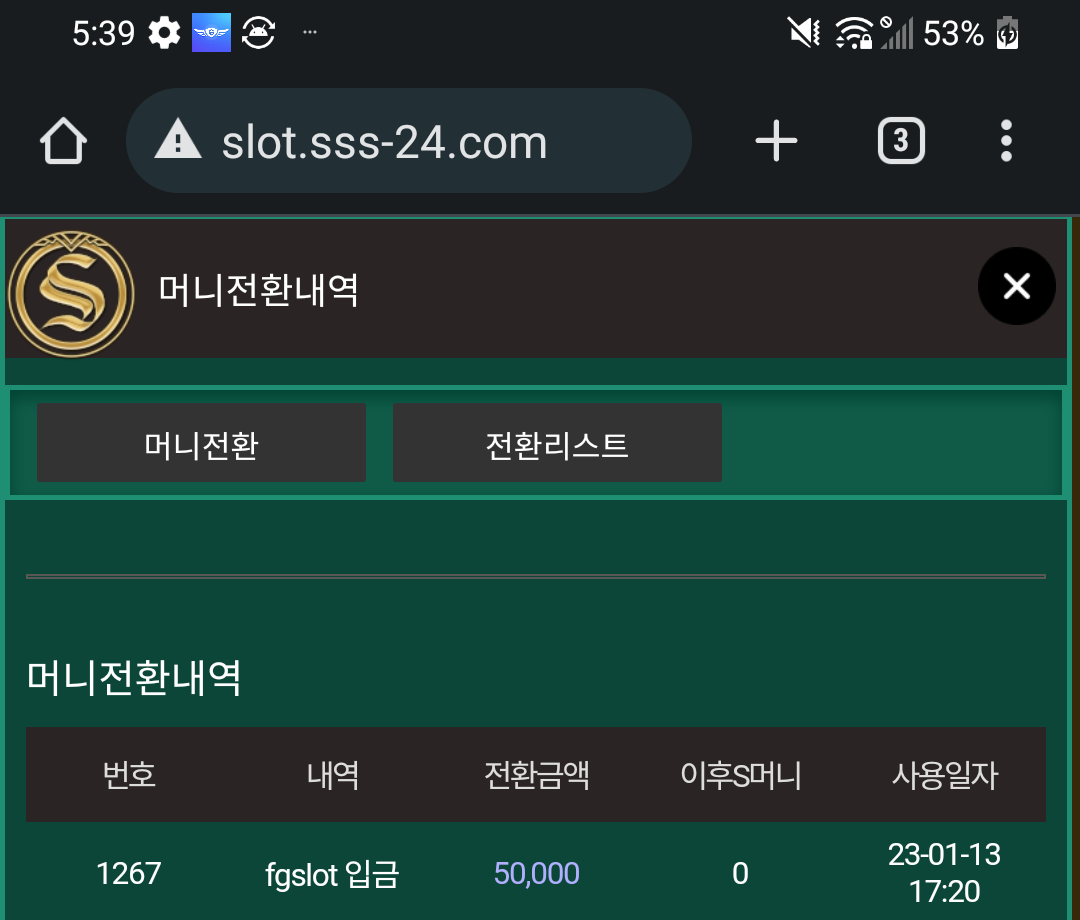Screen dimensions: 1080x920
Task: Tap the settings gear in status bar
Action: click(x=164, y=32)
